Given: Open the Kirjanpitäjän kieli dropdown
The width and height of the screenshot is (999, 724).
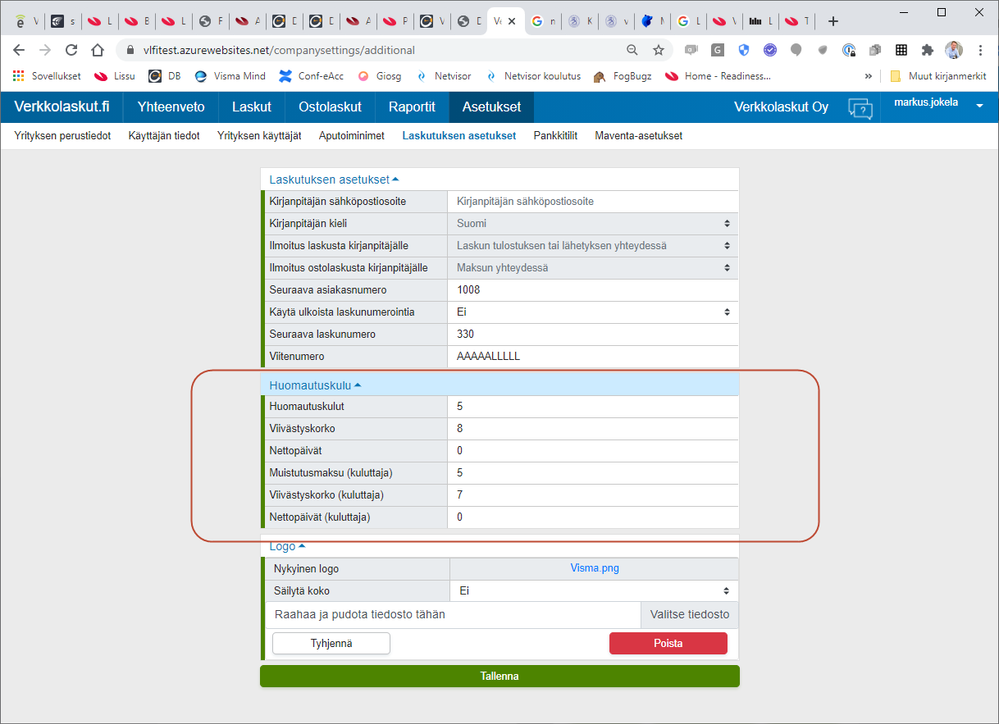Looking at the screenshot, I should tap(593, 224).
